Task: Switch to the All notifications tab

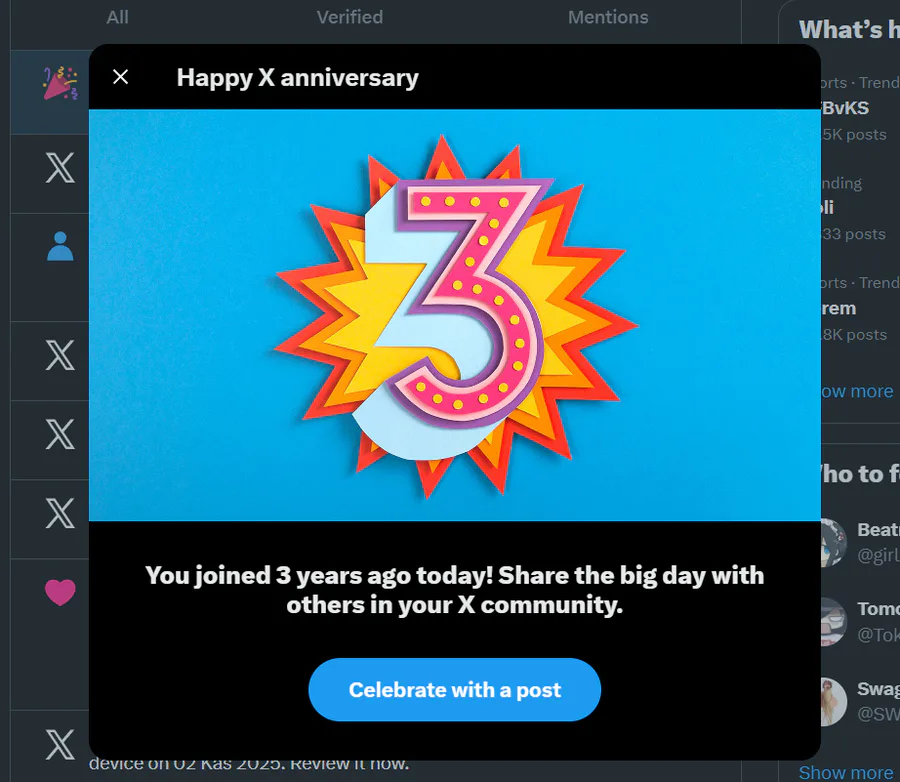Action: pyautogui.click(x=118, y=17)
